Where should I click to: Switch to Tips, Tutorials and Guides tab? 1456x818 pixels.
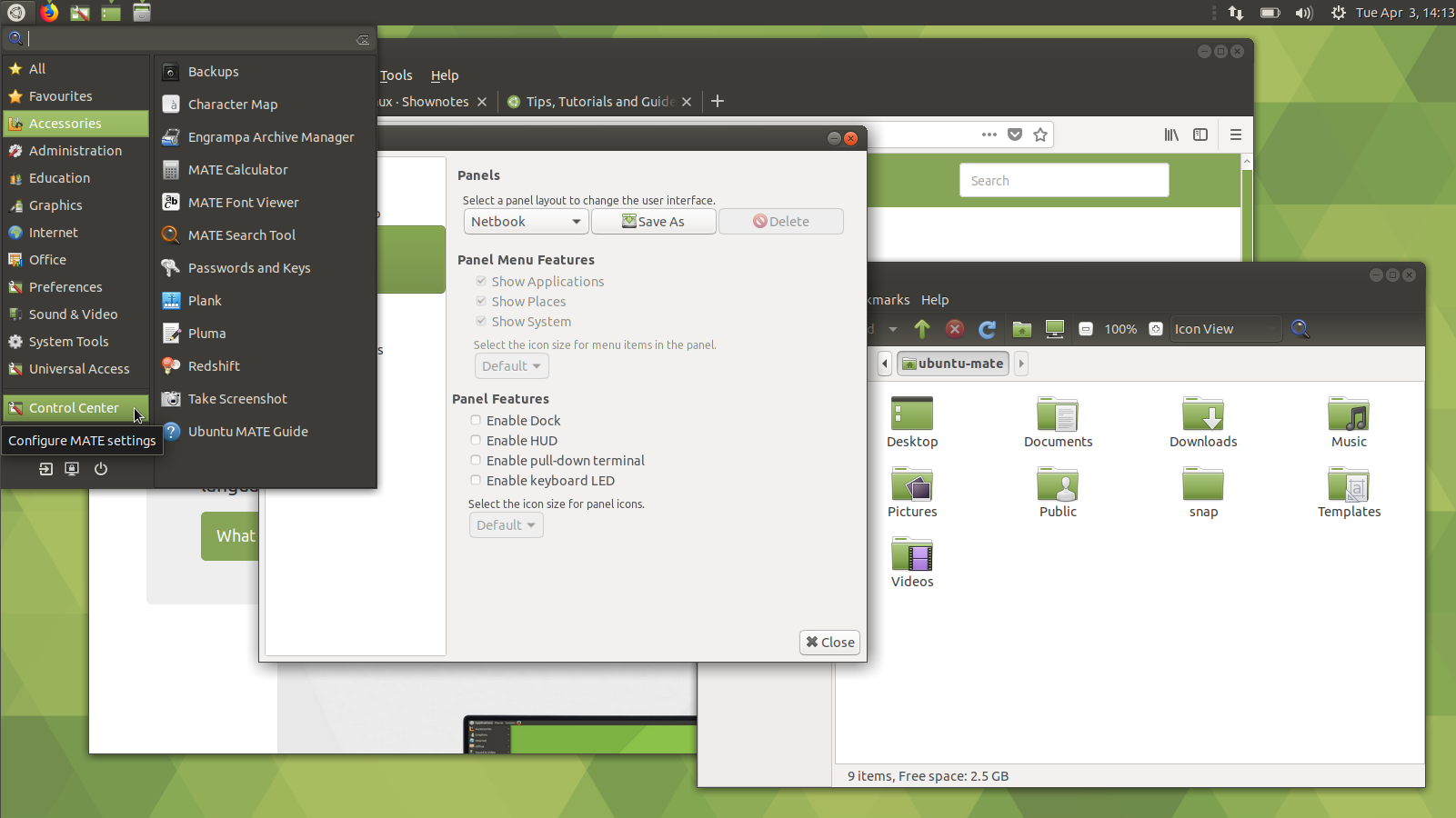[x=599, y=102]
